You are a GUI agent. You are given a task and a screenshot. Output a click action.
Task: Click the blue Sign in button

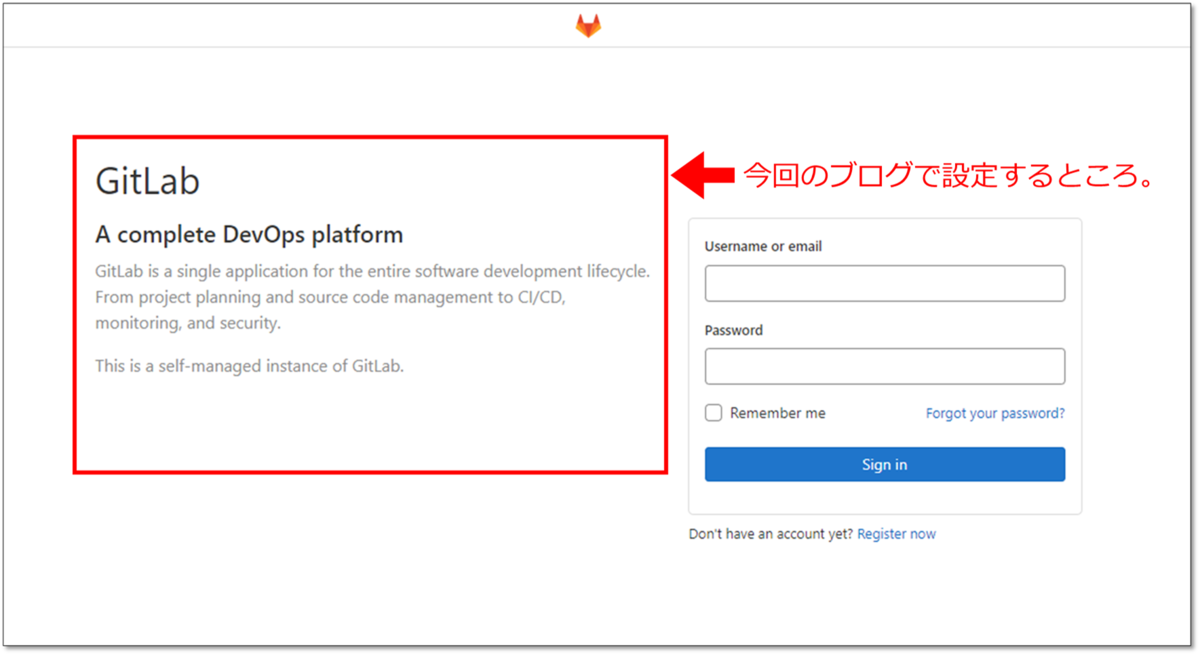click(x=885, y=464)
